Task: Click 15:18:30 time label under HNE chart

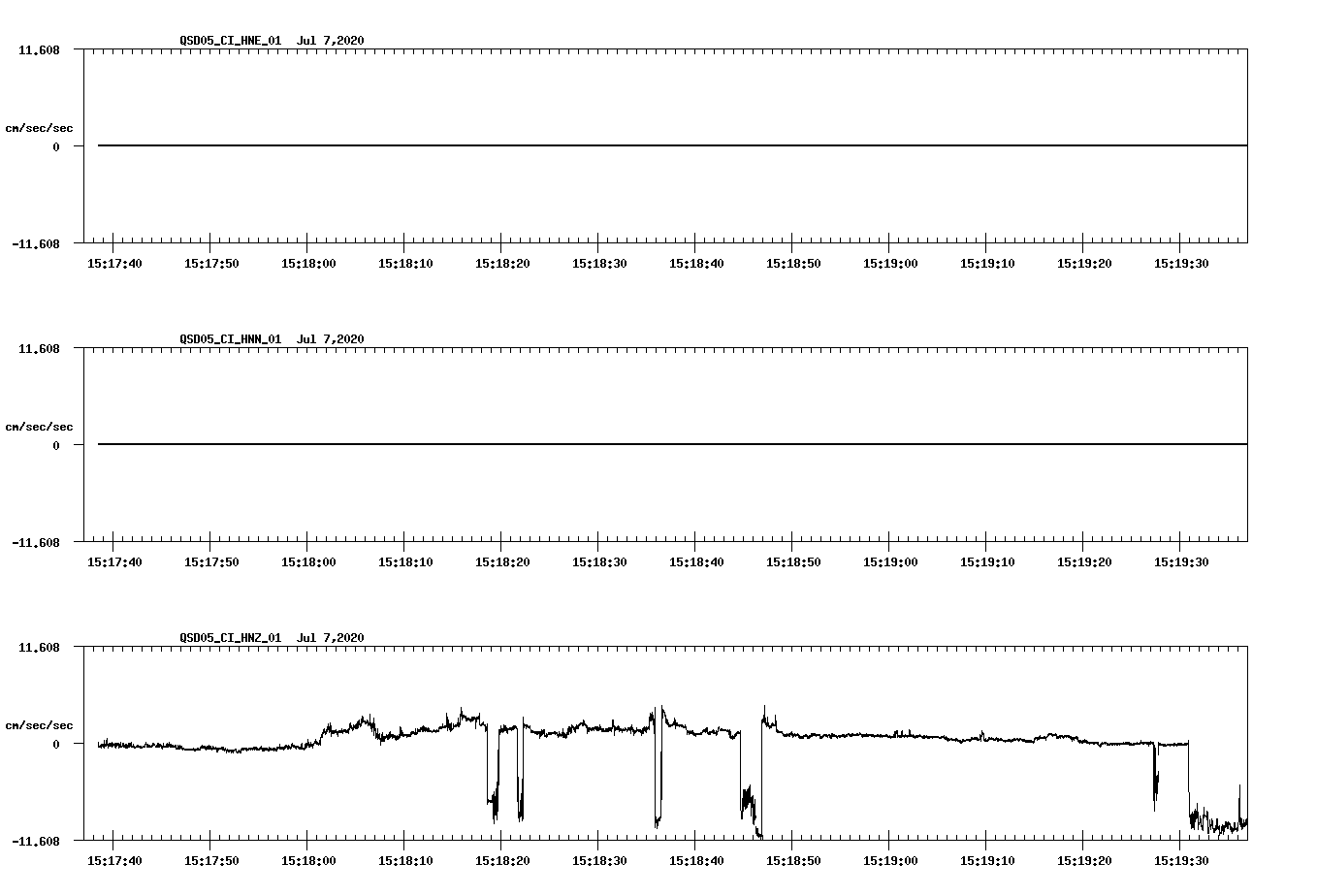Action: 599,264
